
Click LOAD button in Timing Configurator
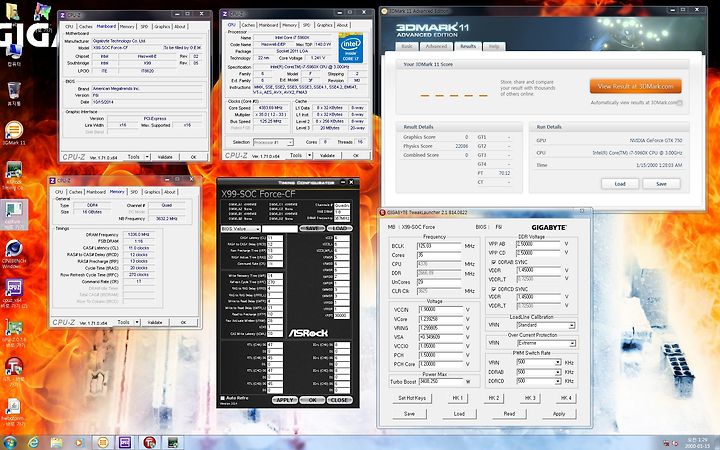tap(339, 228)
